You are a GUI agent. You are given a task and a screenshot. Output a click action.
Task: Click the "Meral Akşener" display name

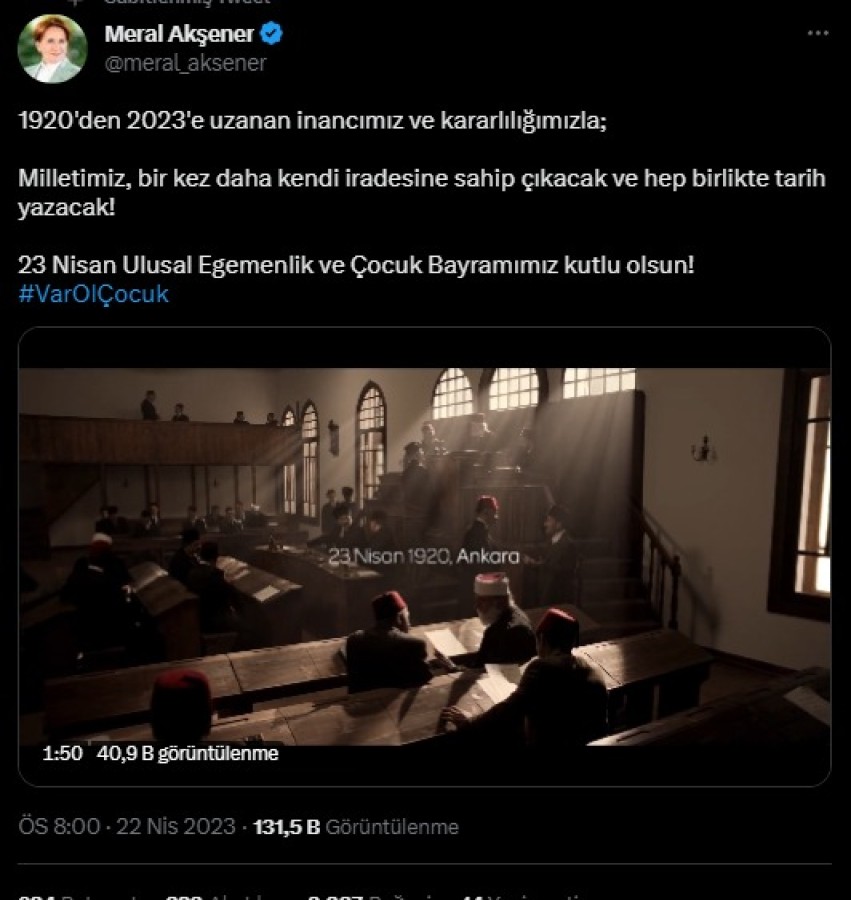[x=179, y=35]
